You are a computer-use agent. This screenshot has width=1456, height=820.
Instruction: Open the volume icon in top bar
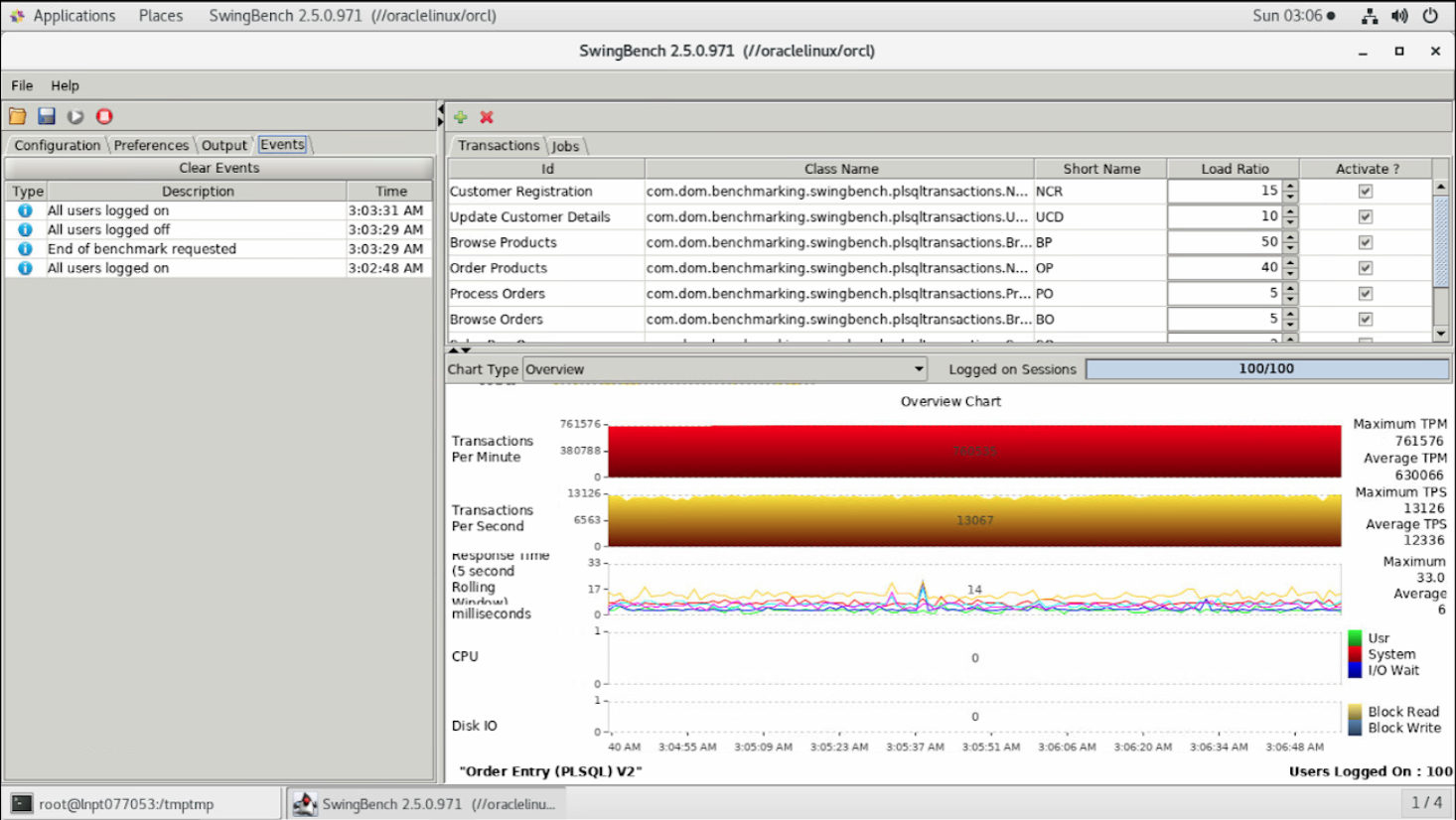coord(1400,16)
